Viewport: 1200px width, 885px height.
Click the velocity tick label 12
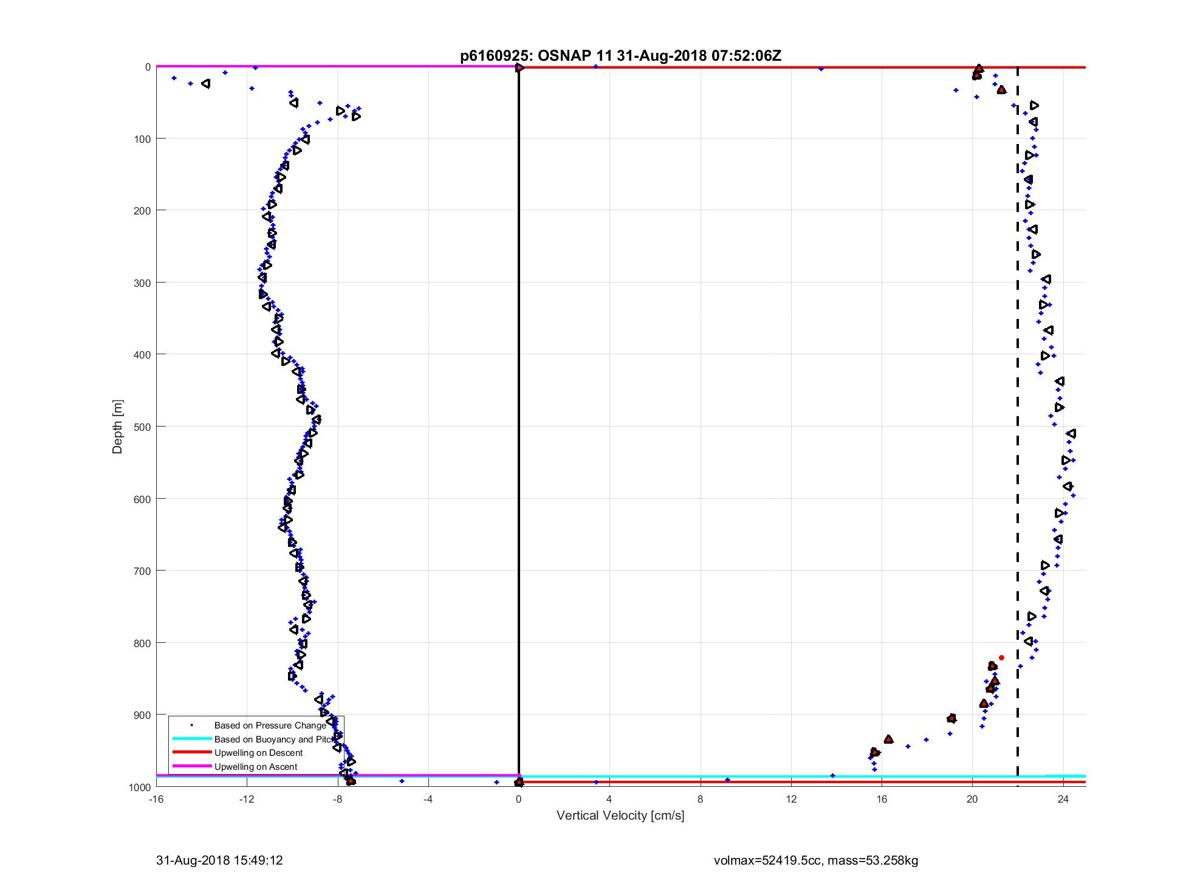click(791, 799)
